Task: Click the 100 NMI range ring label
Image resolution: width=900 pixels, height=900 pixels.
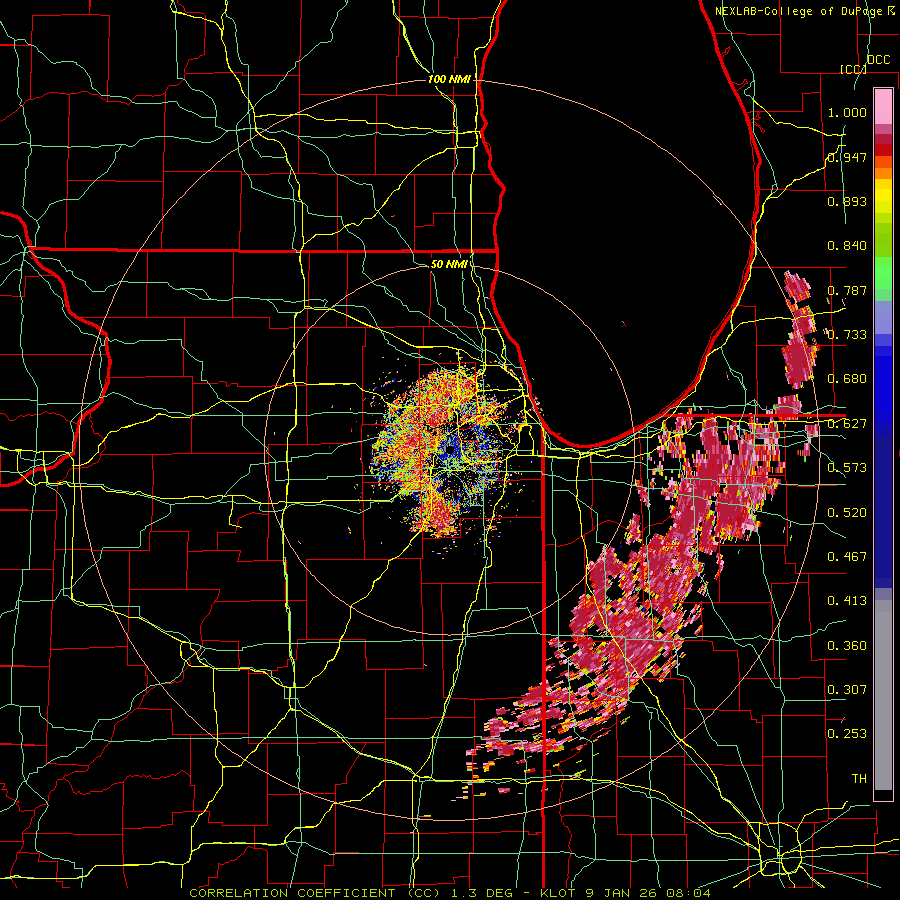Action: 449,79
